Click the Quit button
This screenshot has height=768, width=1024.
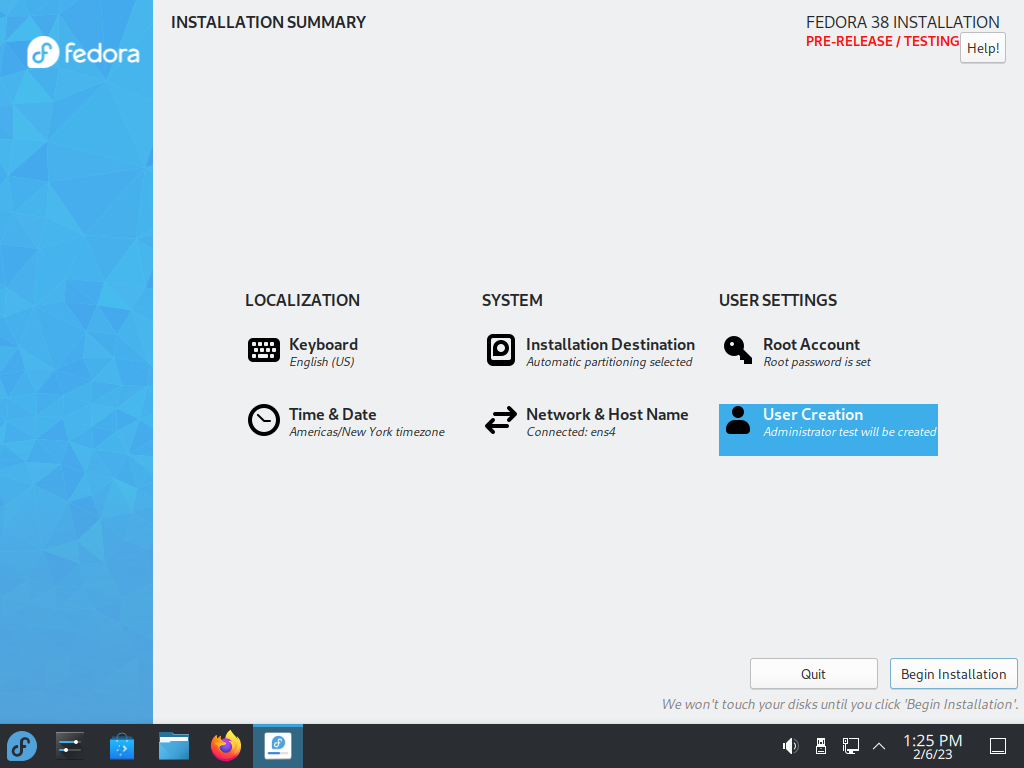pos(814,674)
